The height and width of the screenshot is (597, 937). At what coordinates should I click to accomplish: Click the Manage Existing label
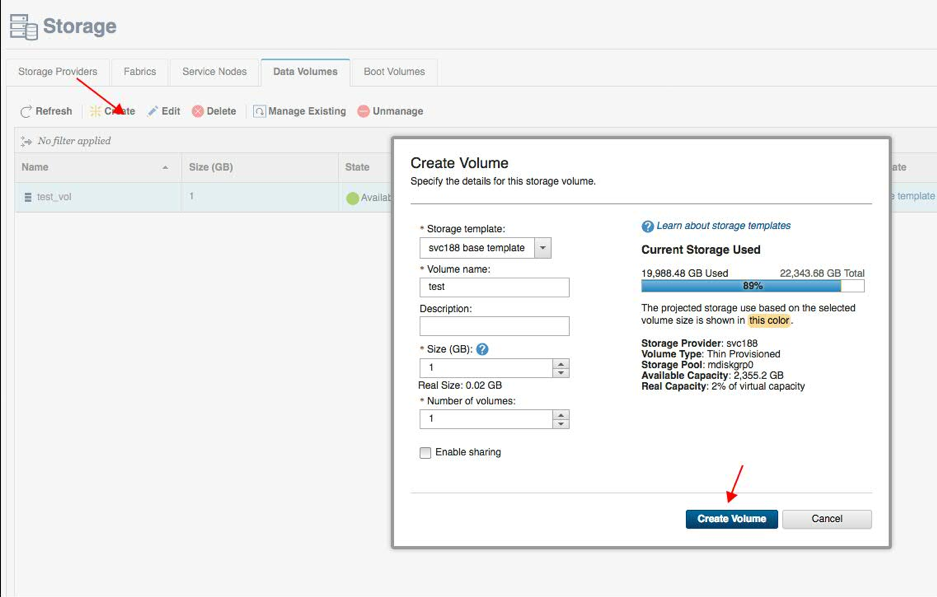pyautogui.click(x=307, y=111)
